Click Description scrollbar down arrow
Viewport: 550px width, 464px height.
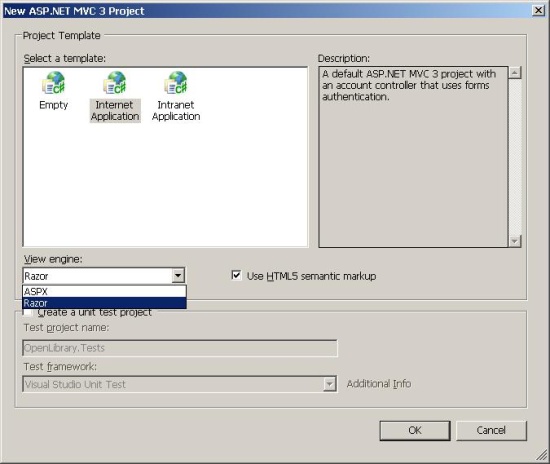pos(515,241)
